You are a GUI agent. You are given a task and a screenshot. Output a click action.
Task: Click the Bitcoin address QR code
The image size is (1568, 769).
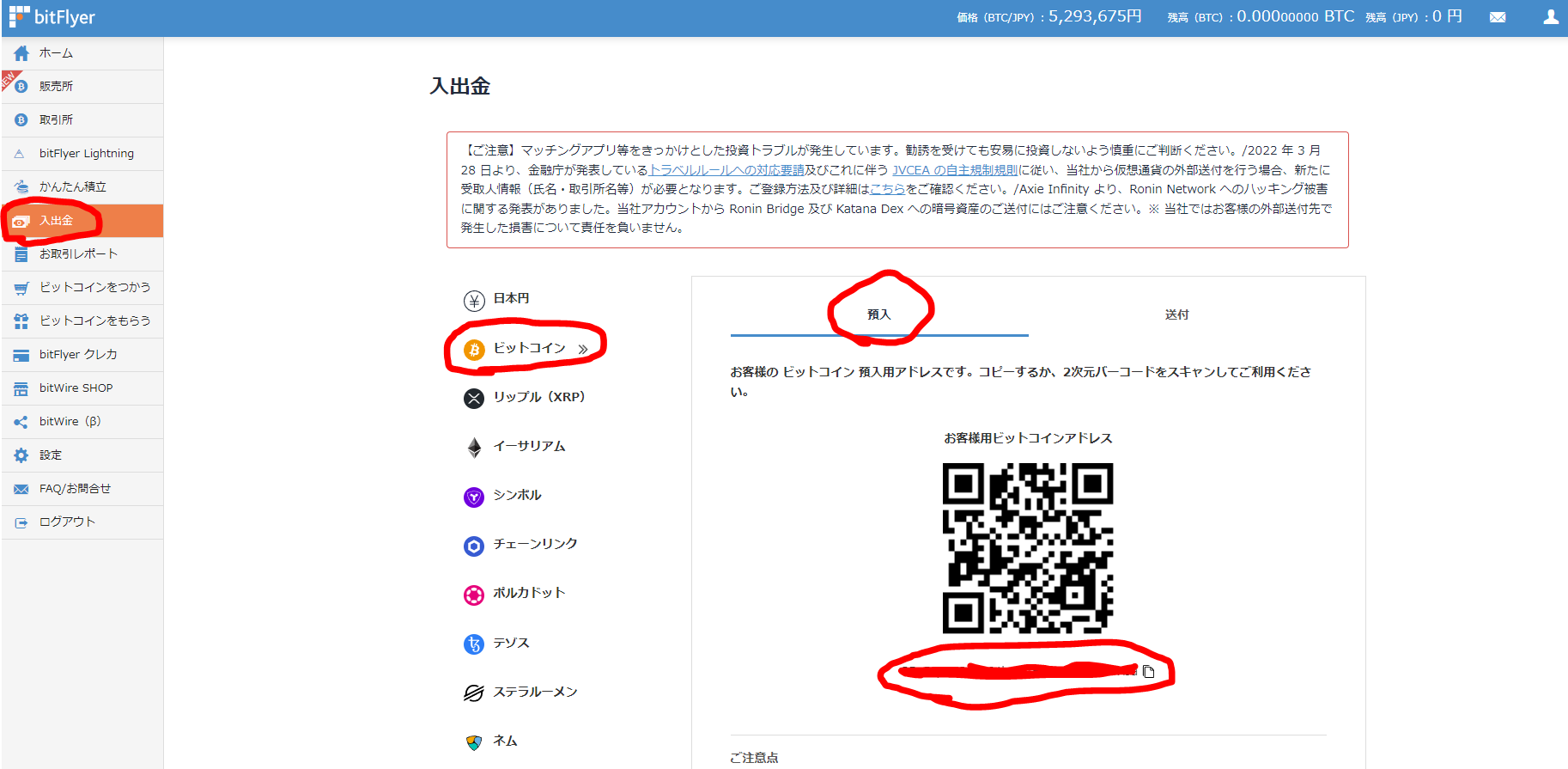coord(1028,548)
